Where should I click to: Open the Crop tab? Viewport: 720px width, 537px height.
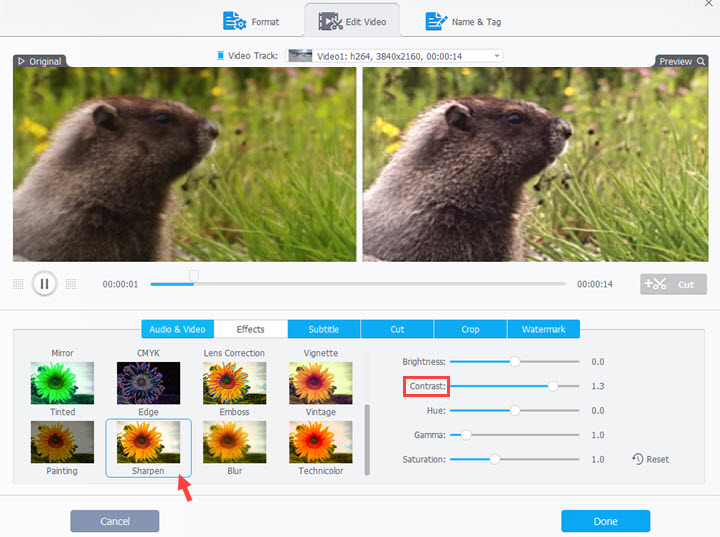pos(470,329)
